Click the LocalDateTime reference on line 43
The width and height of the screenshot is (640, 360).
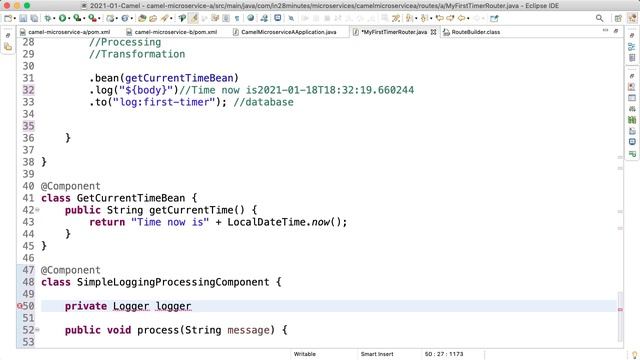pos(266,222)
